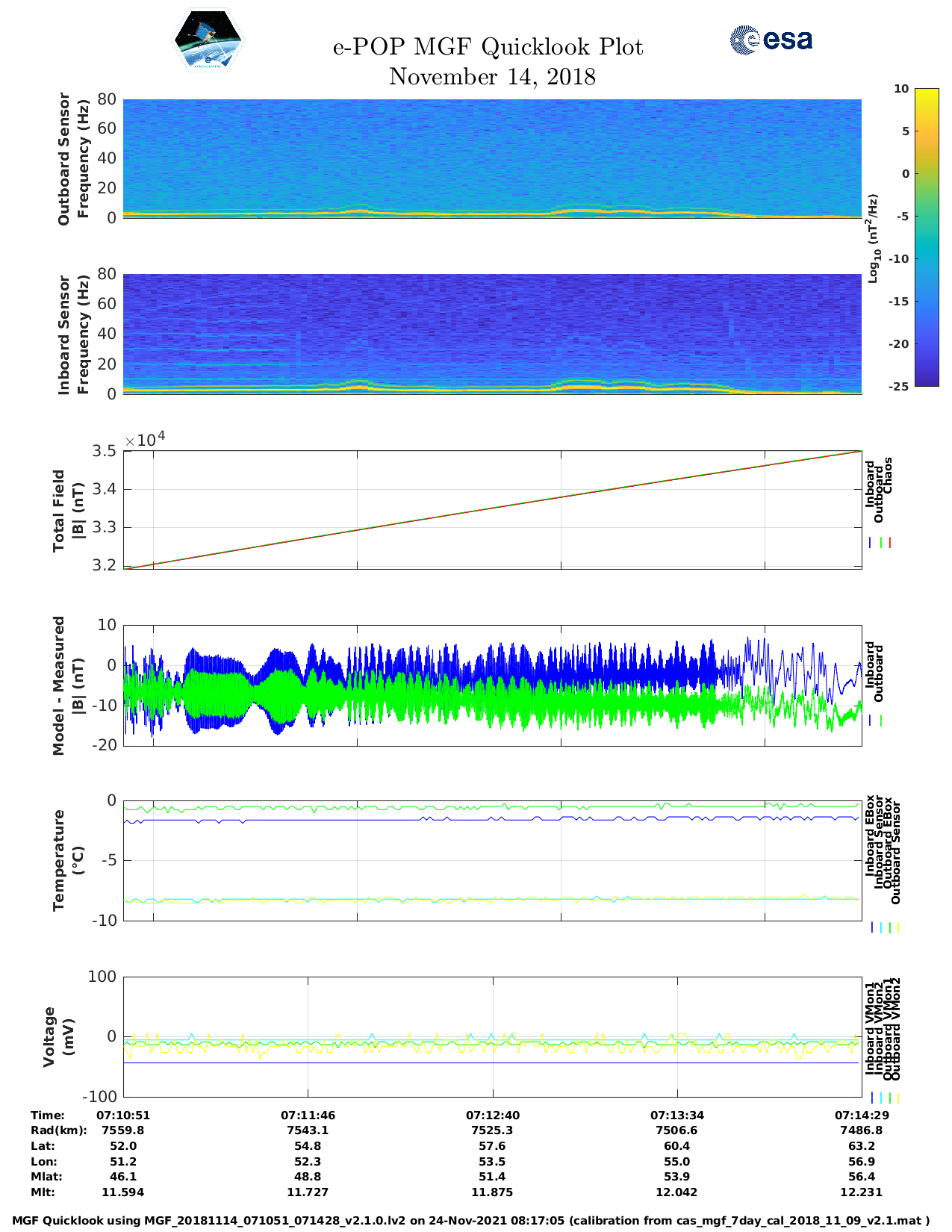Click the ×10⁴ exponent above Total Field

(x=145, y=440)
